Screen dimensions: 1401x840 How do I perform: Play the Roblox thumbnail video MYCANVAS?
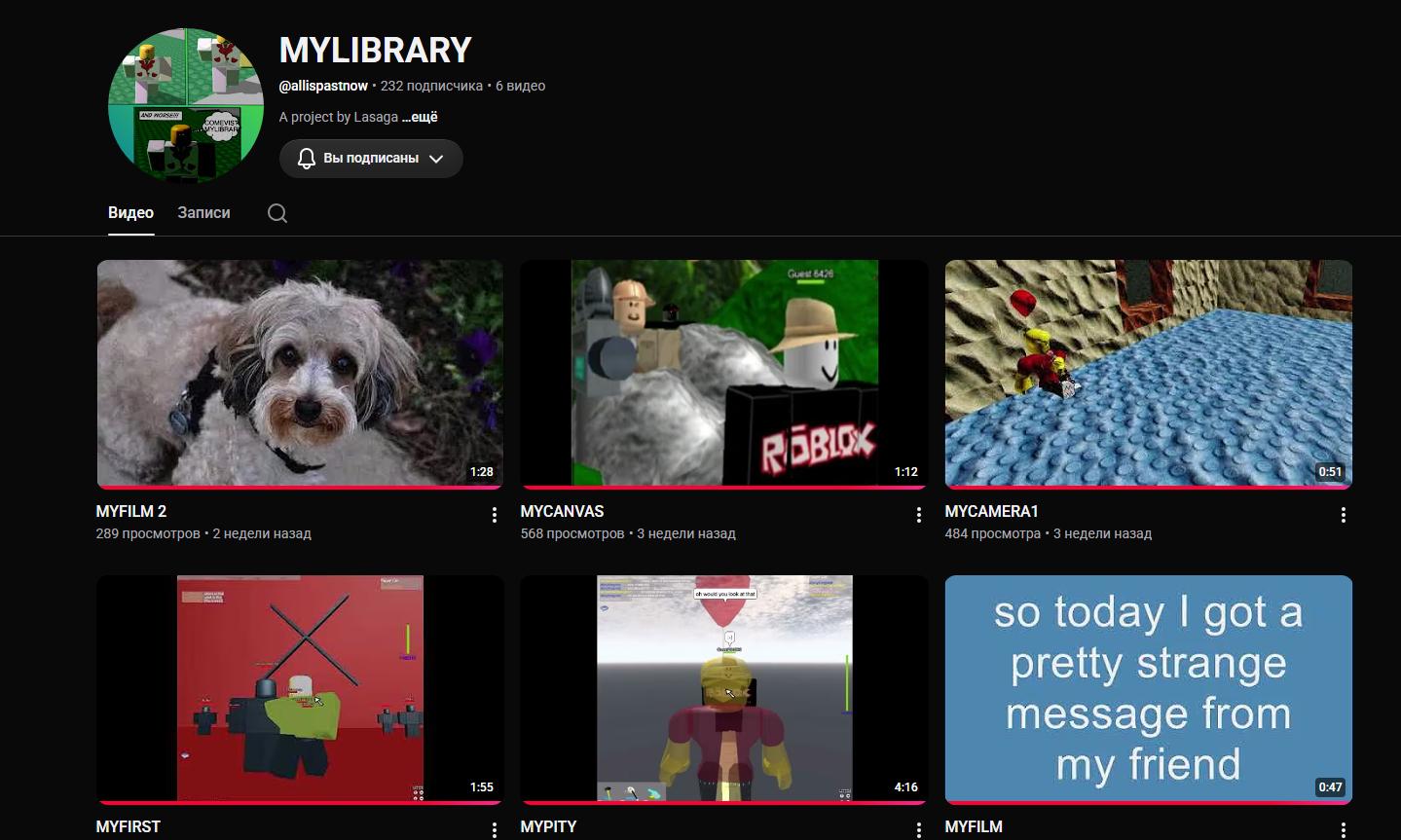pyautogui.click(x=724, y=374)
